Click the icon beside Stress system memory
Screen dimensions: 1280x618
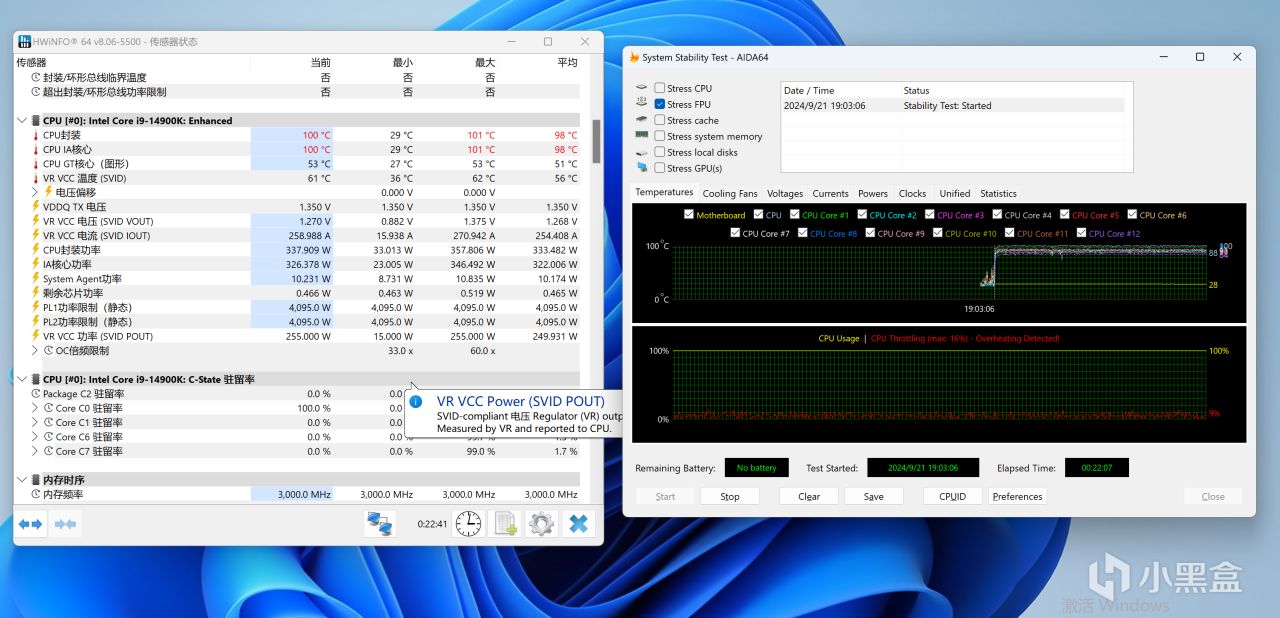click(x=641, y=136)
